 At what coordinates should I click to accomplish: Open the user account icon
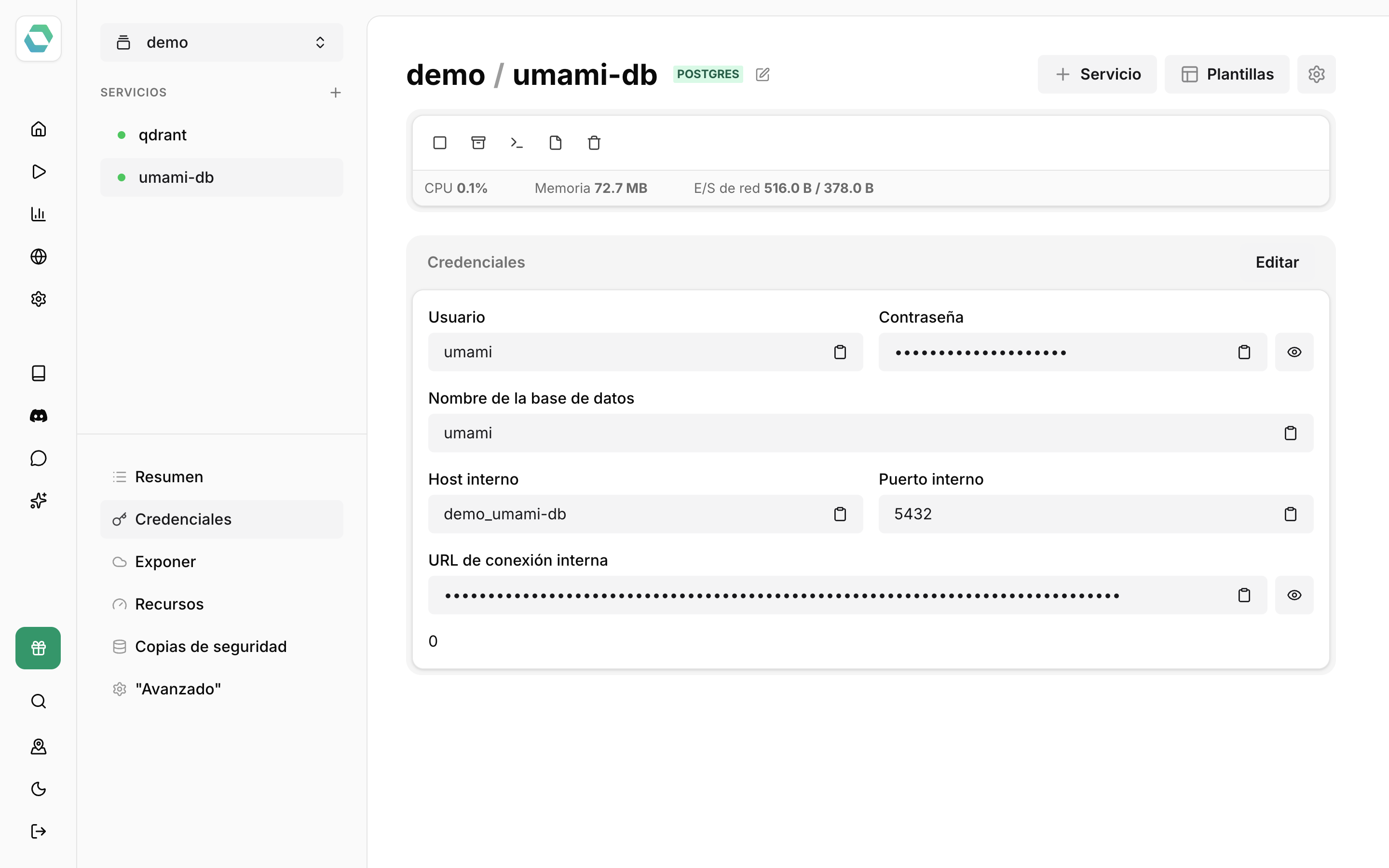(x=39, y=746)
